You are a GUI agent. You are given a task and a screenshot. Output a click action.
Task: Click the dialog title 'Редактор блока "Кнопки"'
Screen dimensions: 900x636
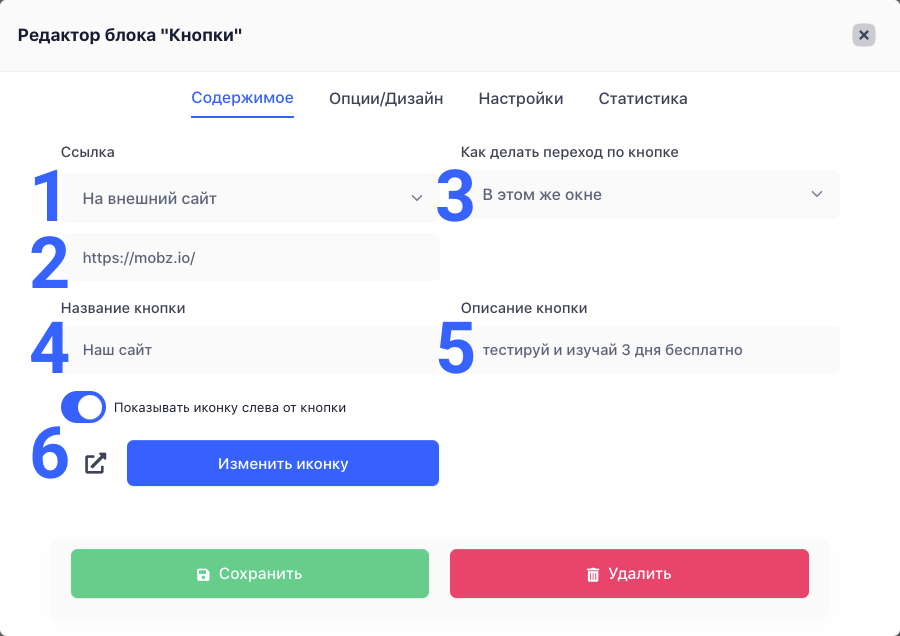point(130,35)
